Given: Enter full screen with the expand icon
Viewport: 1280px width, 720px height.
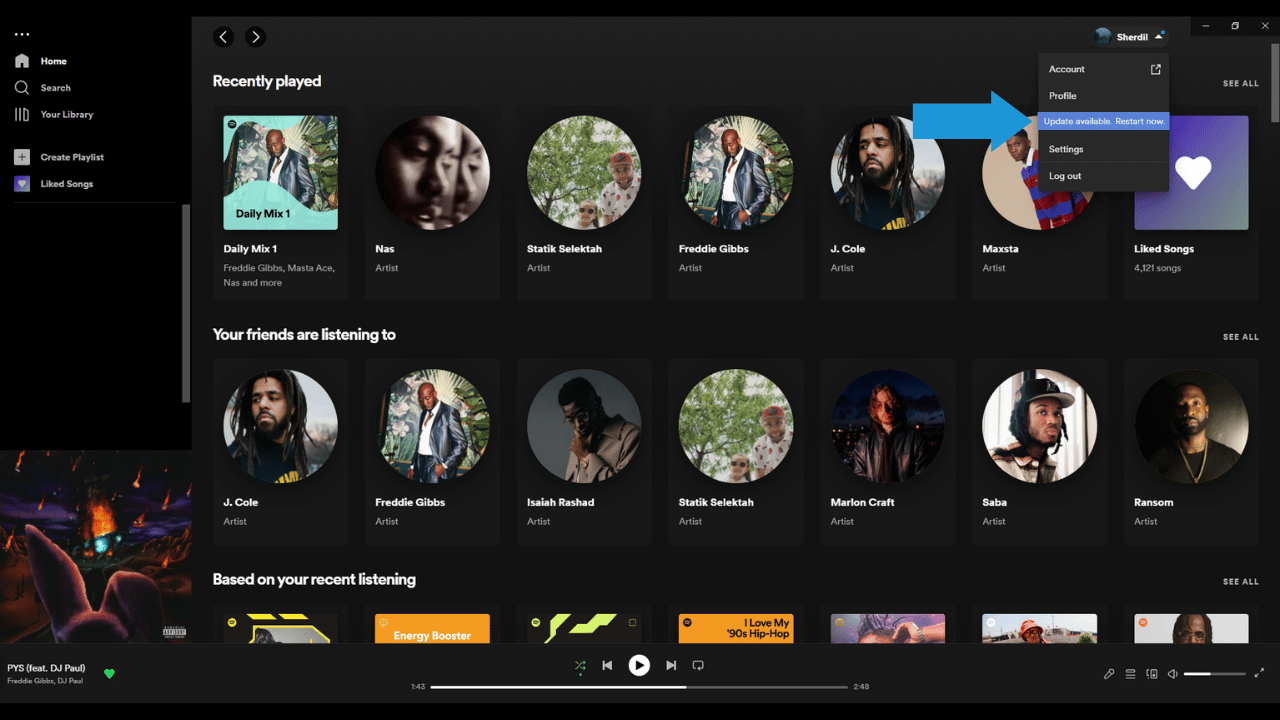Looking at the screenshot, I should pyautogui.click(x=1260, y=674).
